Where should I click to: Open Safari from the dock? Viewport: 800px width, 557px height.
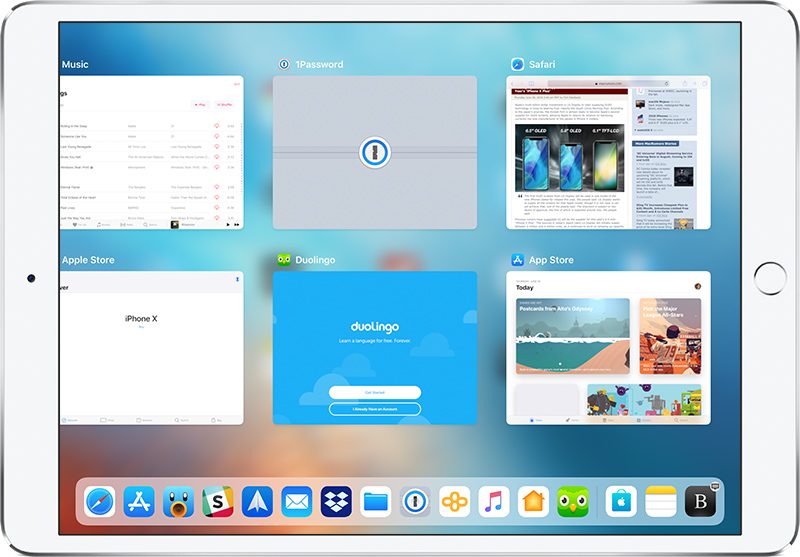click(x=100, y=501)
